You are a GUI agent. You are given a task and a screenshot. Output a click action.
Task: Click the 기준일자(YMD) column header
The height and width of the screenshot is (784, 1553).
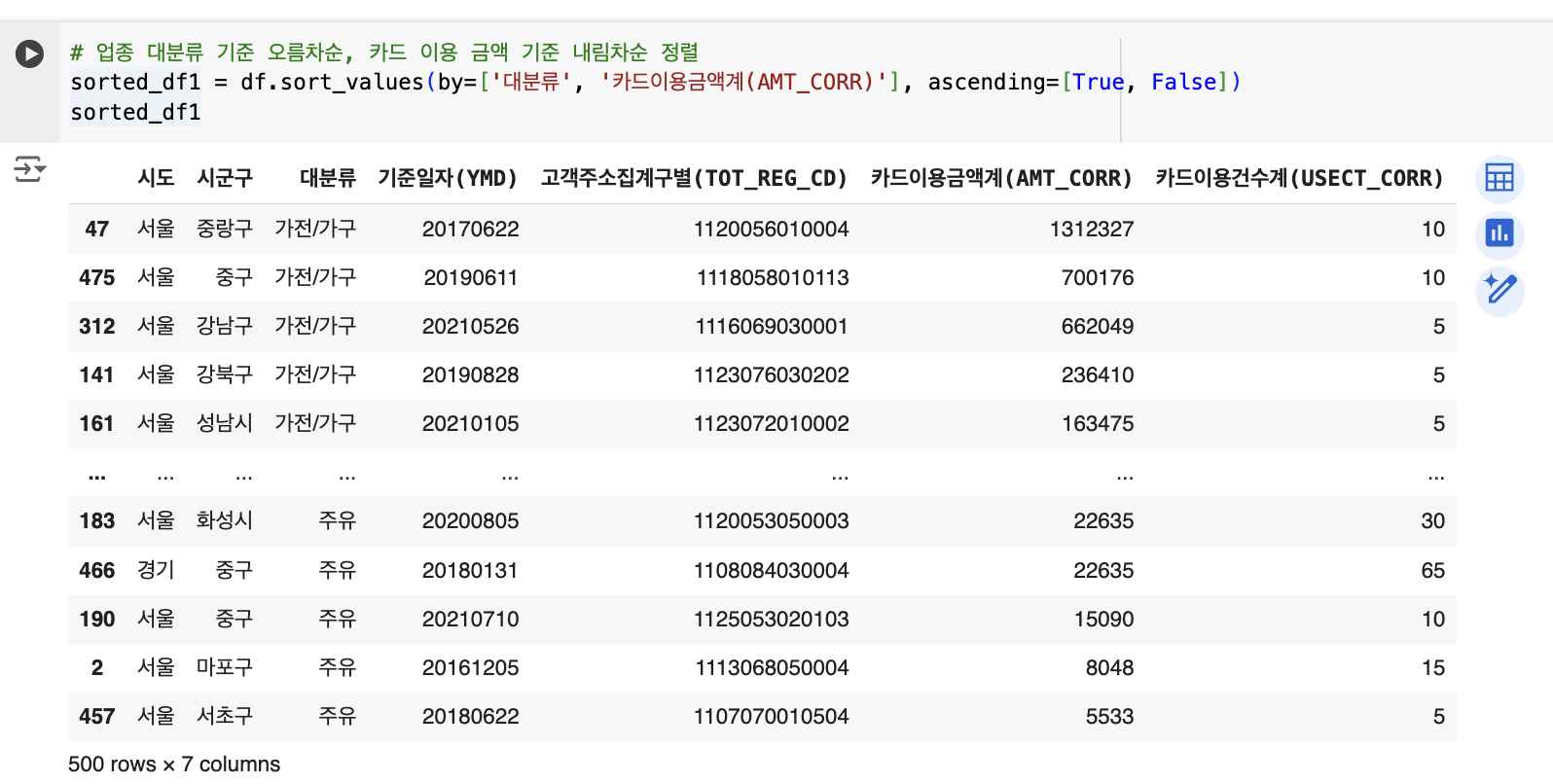[448, 178]
